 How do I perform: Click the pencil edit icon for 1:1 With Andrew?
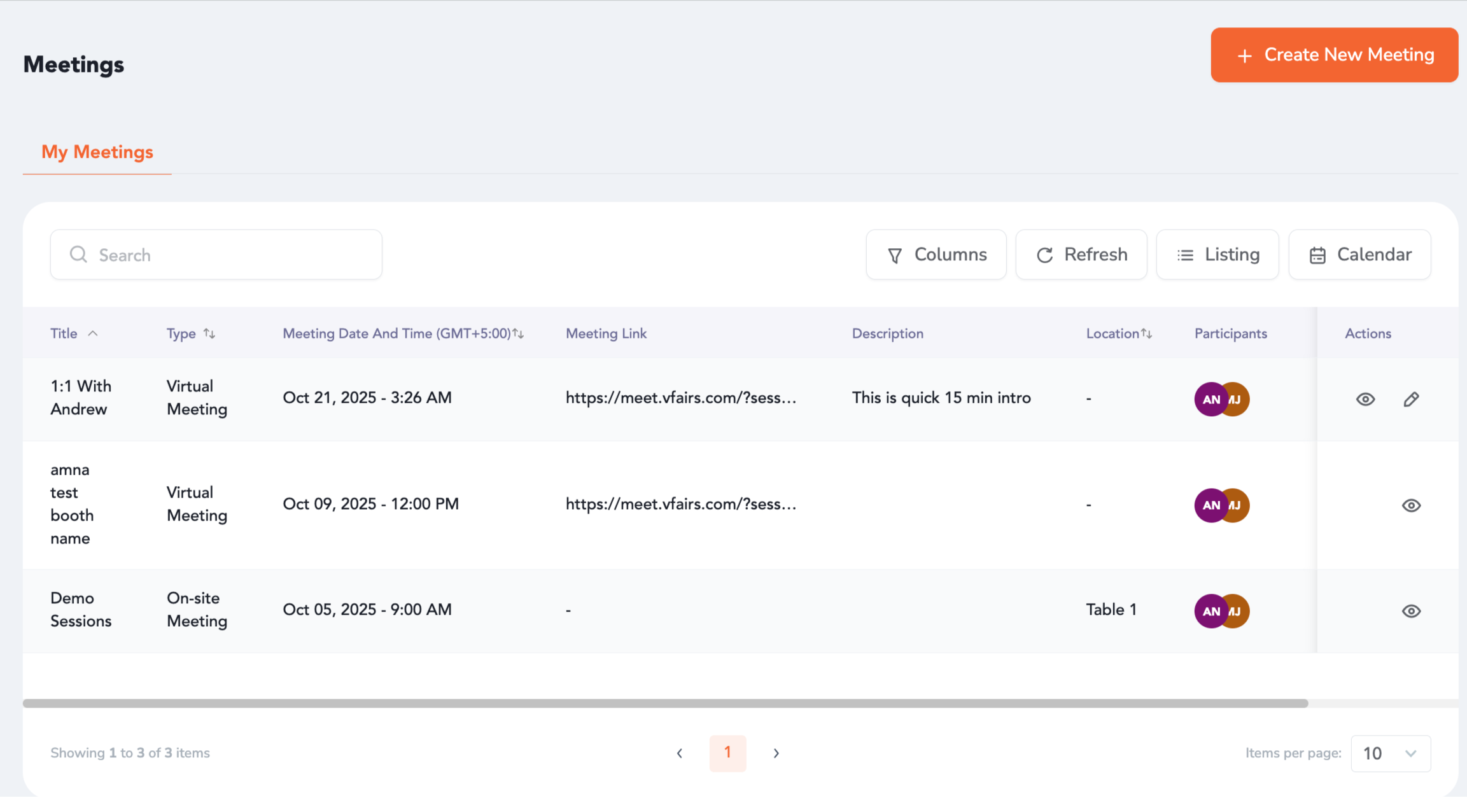(x=1411, y=399)
